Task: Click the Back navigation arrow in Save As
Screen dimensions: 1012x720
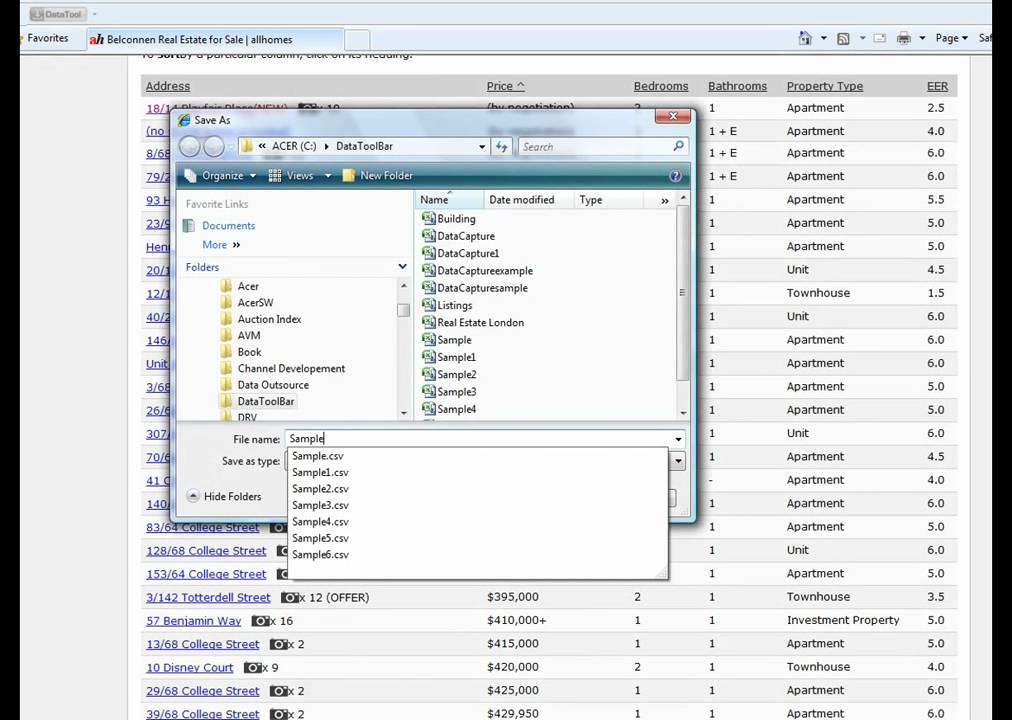Action: click(x=189, y=146)
